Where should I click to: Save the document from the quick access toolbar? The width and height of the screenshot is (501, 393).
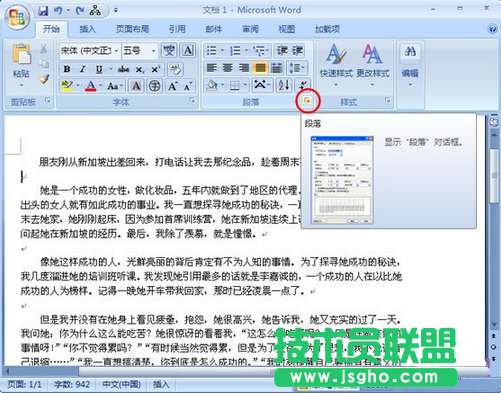(x=43, y=11)
